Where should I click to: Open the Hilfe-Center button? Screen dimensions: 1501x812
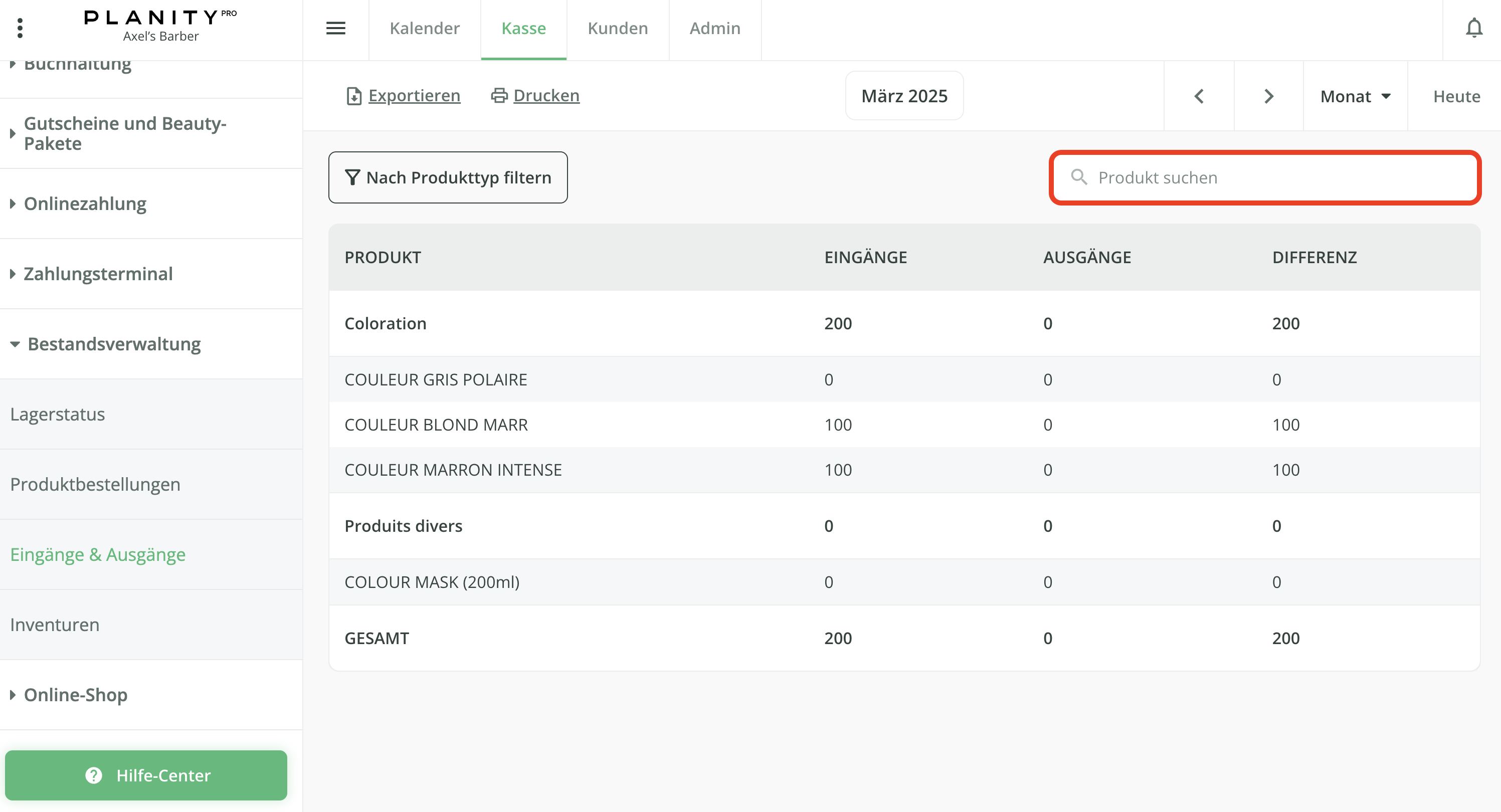coord(146,775)
